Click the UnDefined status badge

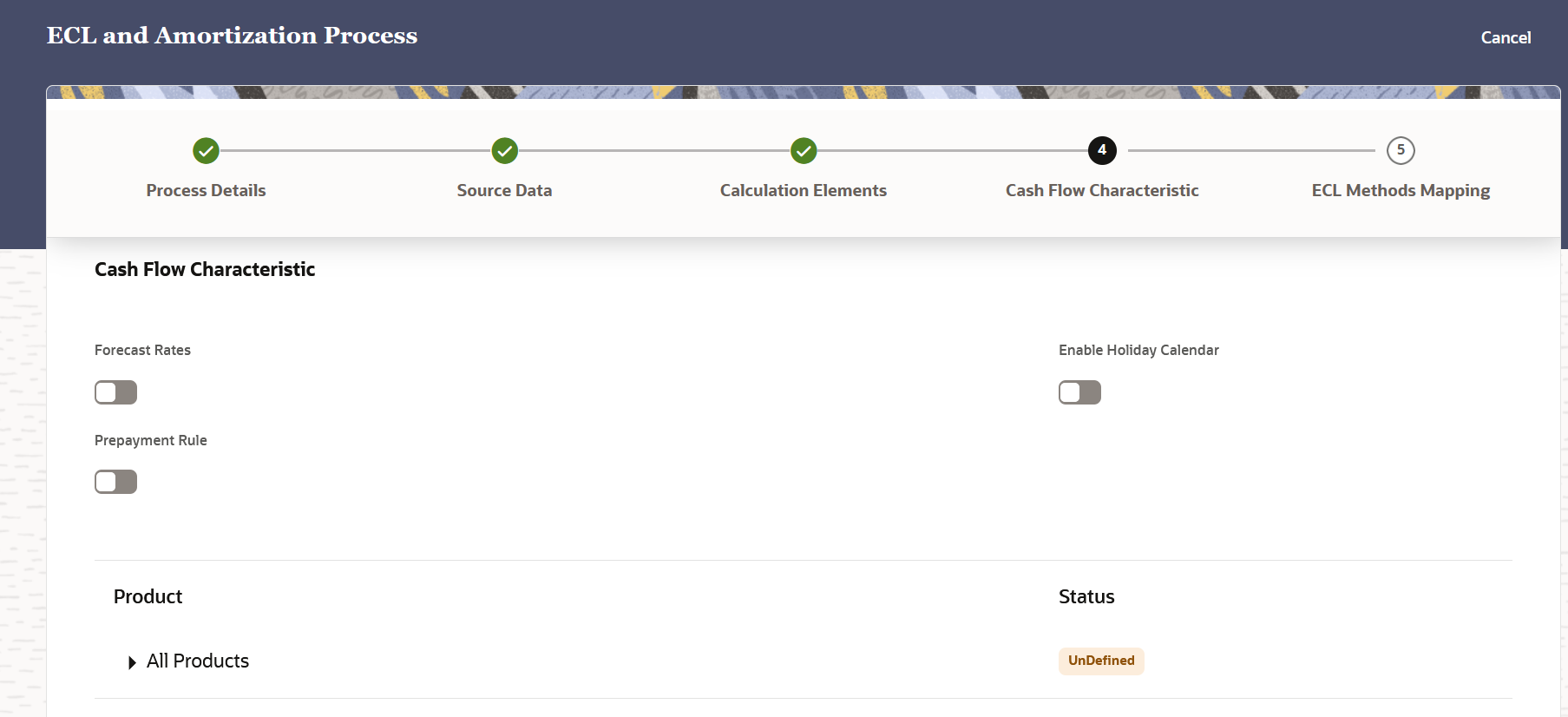point(1101,661)
